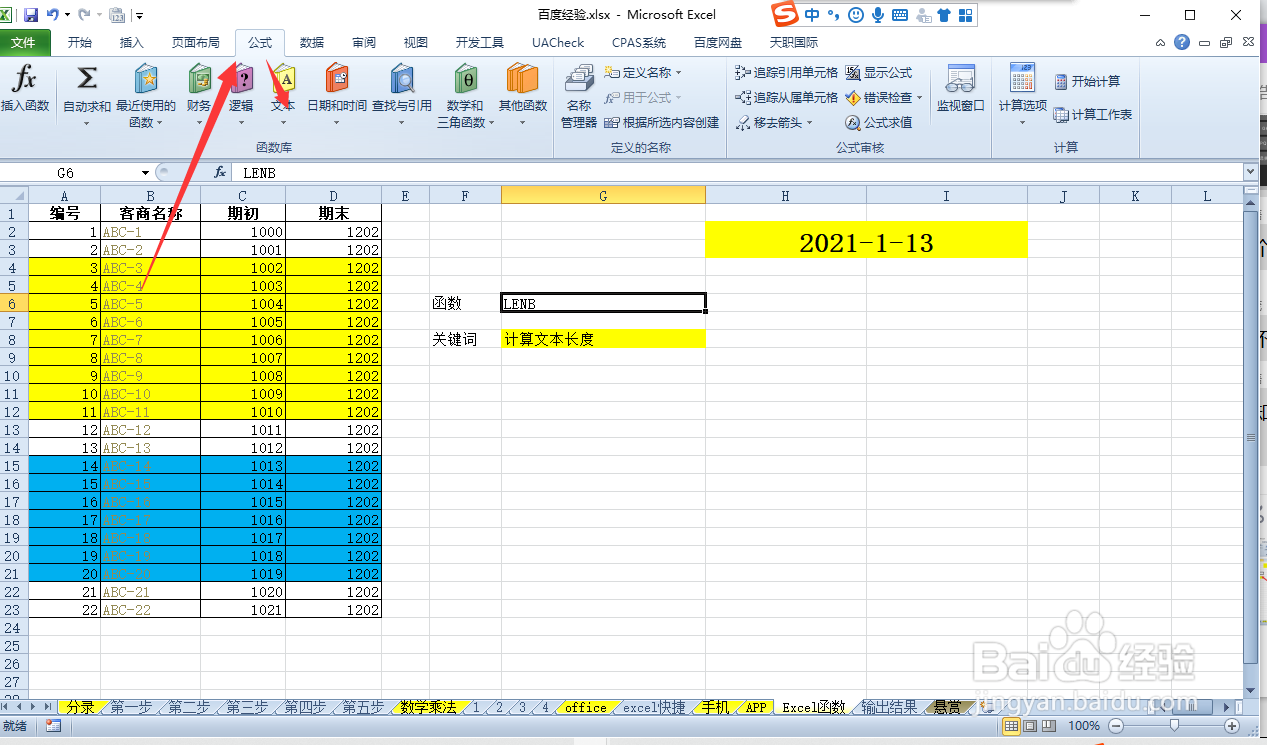Image resolution: width=1267 pixels, height=745 pixels.
Task: Click the 计算选项 calculator icon
Action: tap(1022, 77)
